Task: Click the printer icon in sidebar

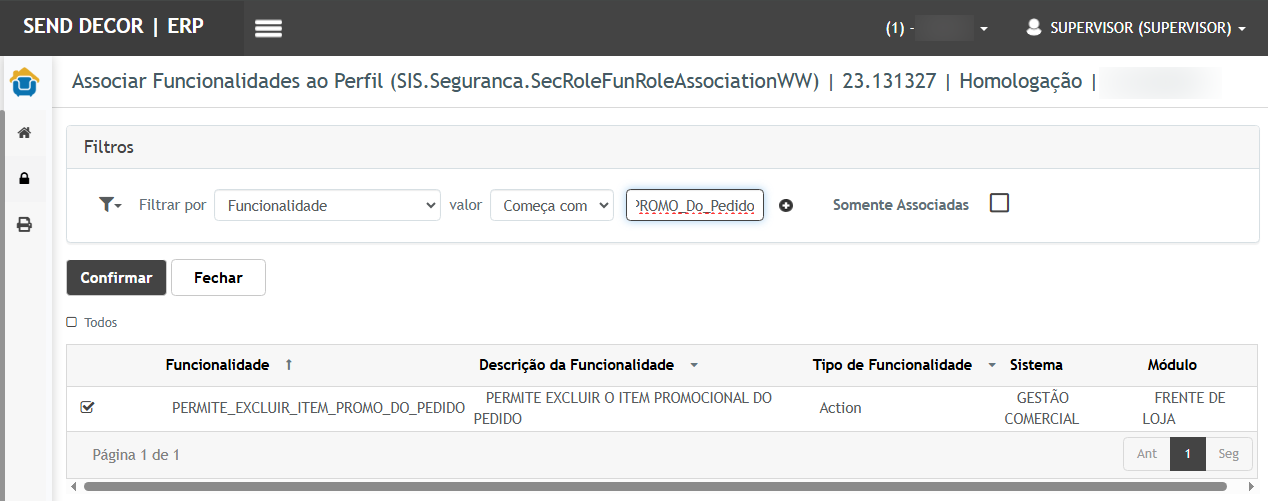Action: [x=25, y=225]
